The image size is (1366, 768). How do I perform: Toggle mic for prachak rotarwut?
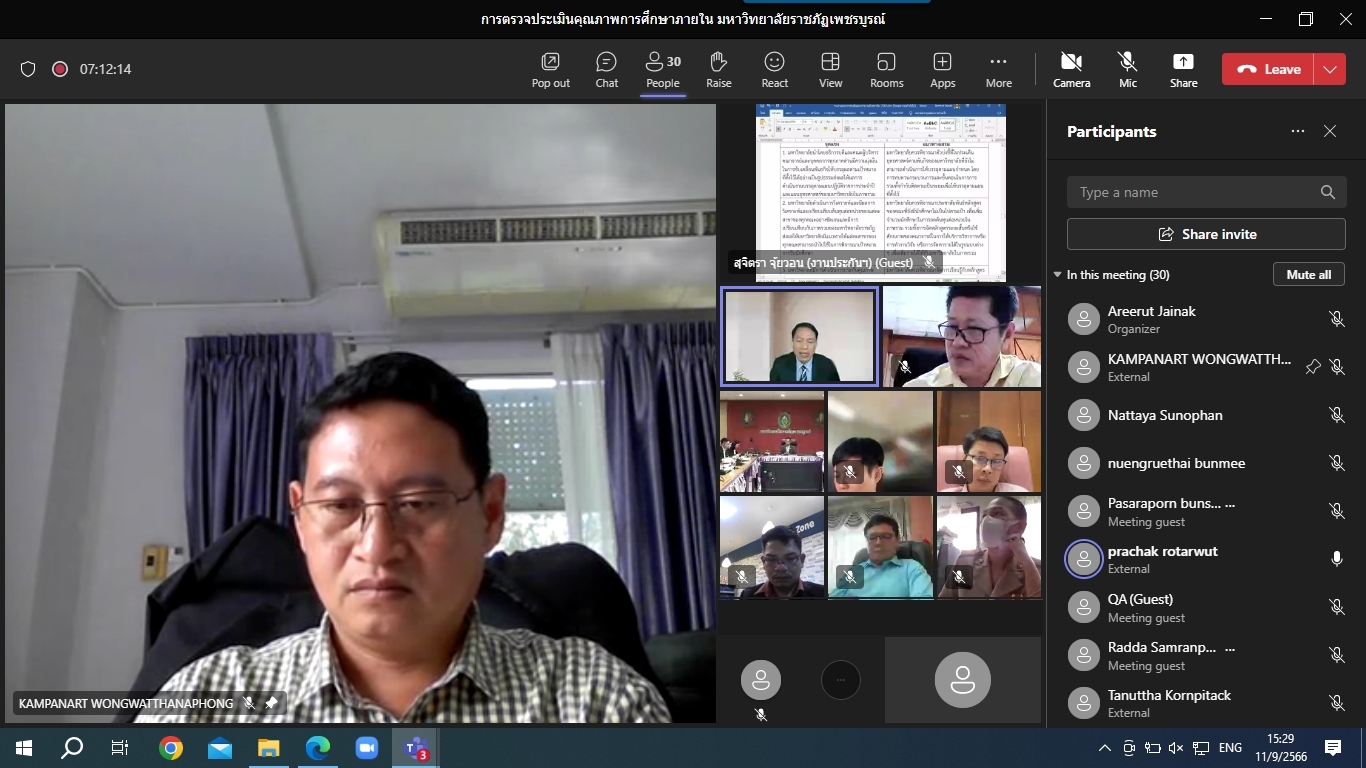pos(1336,559)
